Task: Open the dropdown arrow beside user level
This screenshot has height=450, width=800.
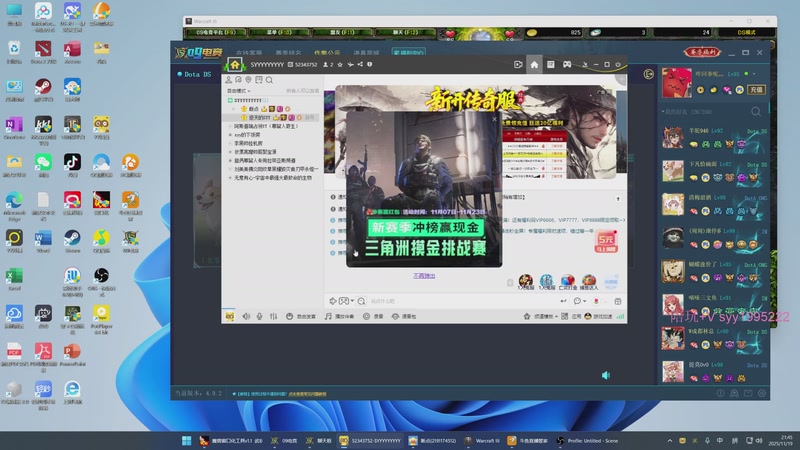Action: click(x=754, y=74)
